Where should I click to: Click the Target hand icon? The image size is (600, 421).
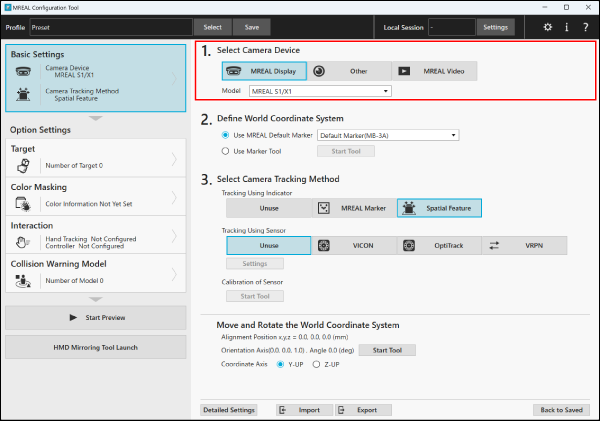[x=23, y=166]
